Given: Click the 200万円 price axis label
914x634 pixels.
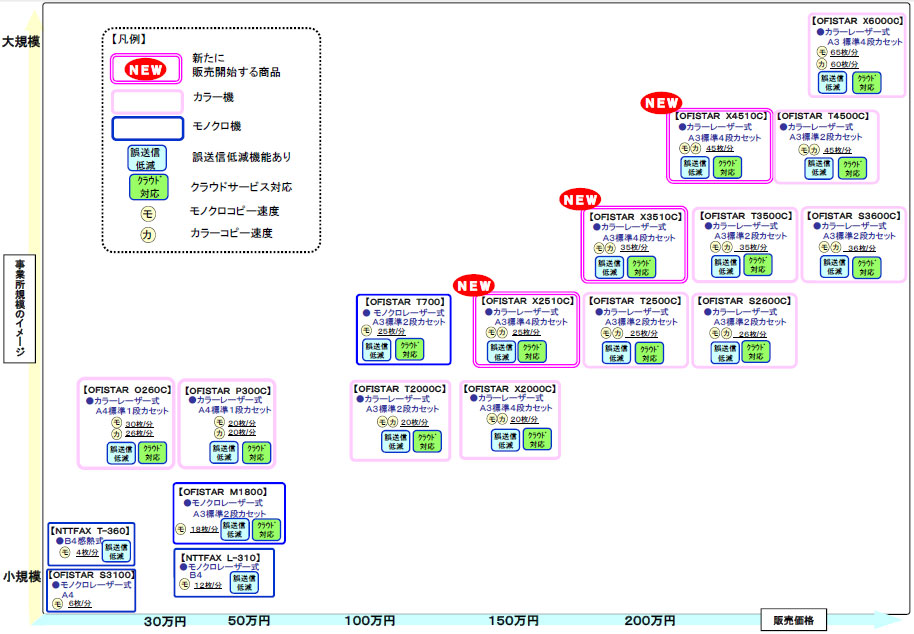Looking at the screenshot, I should point(650,621).
